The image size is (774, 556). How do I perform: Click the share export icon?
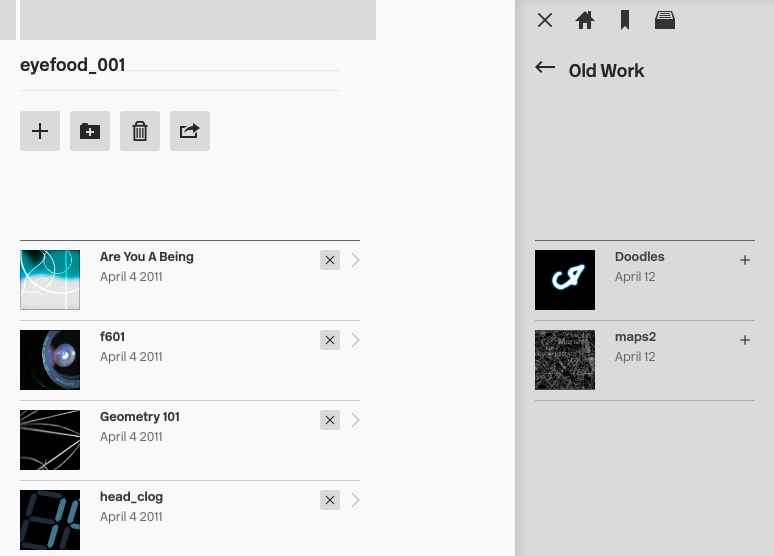pyautogui.click(x=190, y=131)
